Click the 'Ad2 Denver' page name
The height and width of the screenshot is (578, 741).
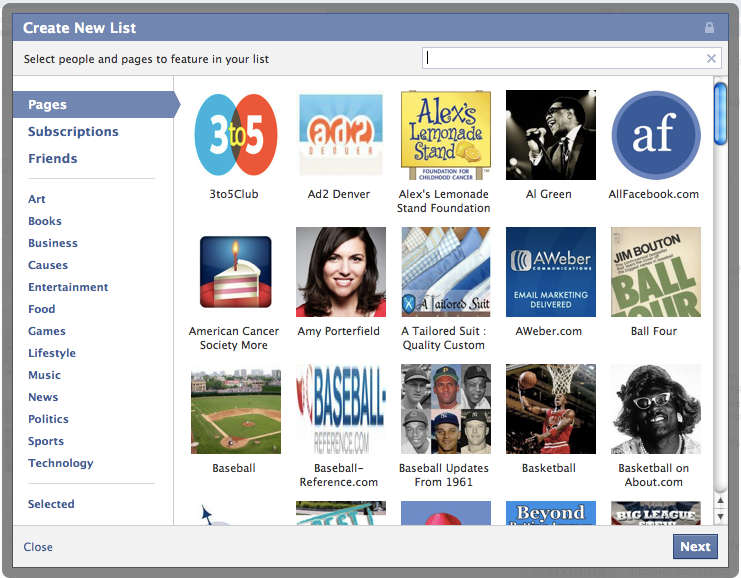click(339, 194)
